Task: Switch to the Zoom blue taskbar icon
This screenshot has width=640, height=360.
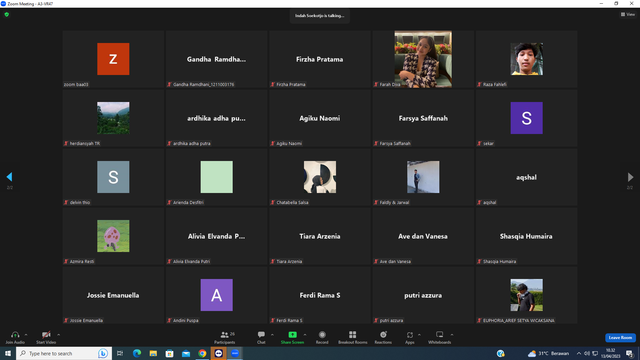Action: pyautogui.click(x=235, y=353)
